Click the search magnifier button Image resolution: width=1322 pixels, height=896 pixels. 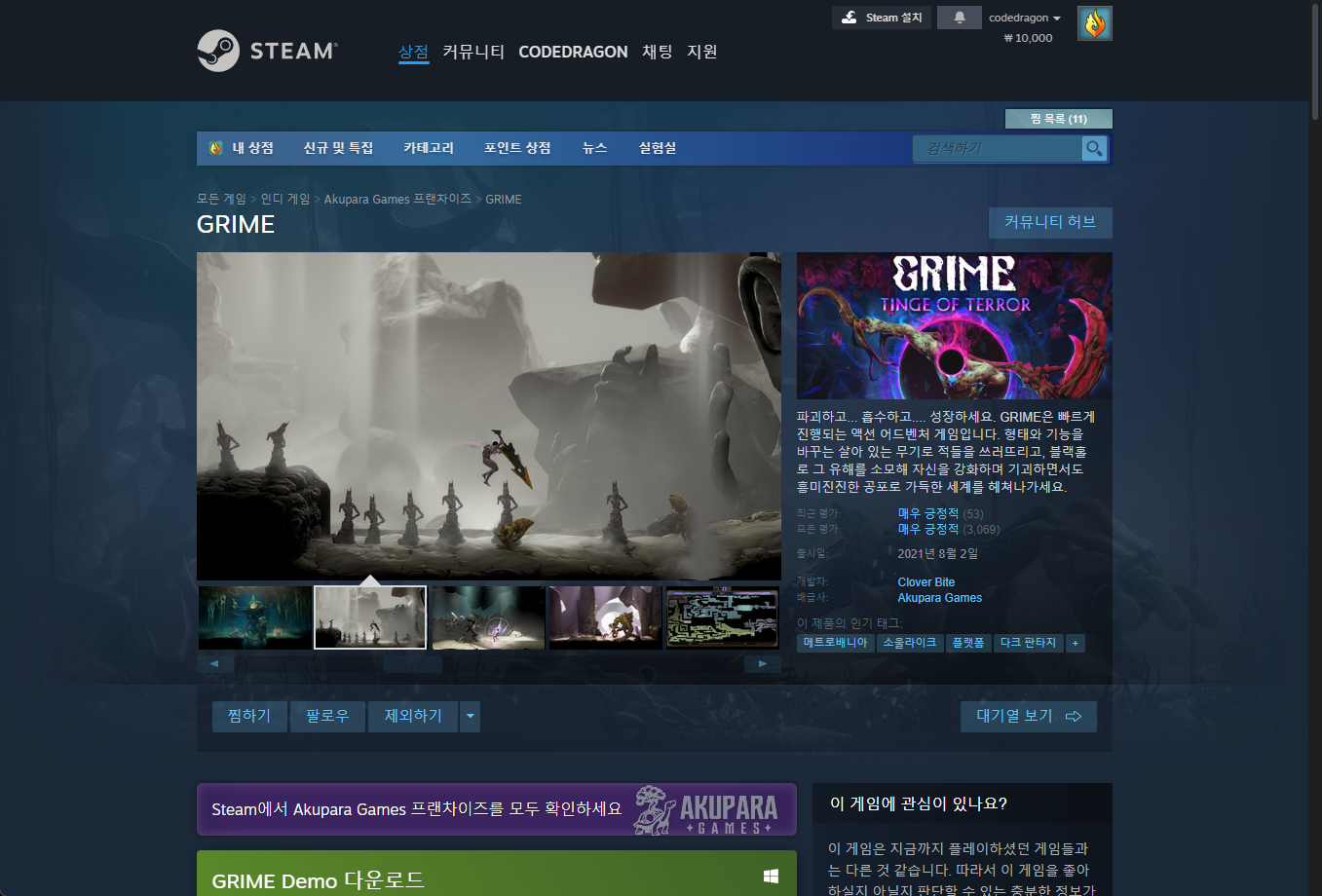point(1095,148)
